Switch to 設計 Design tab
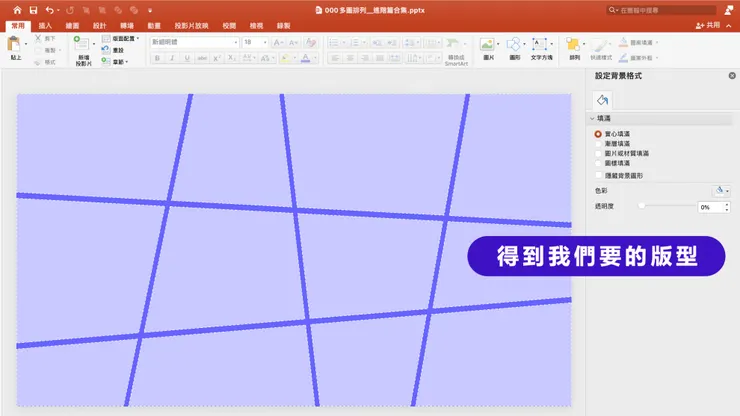 tap(100, 26)
